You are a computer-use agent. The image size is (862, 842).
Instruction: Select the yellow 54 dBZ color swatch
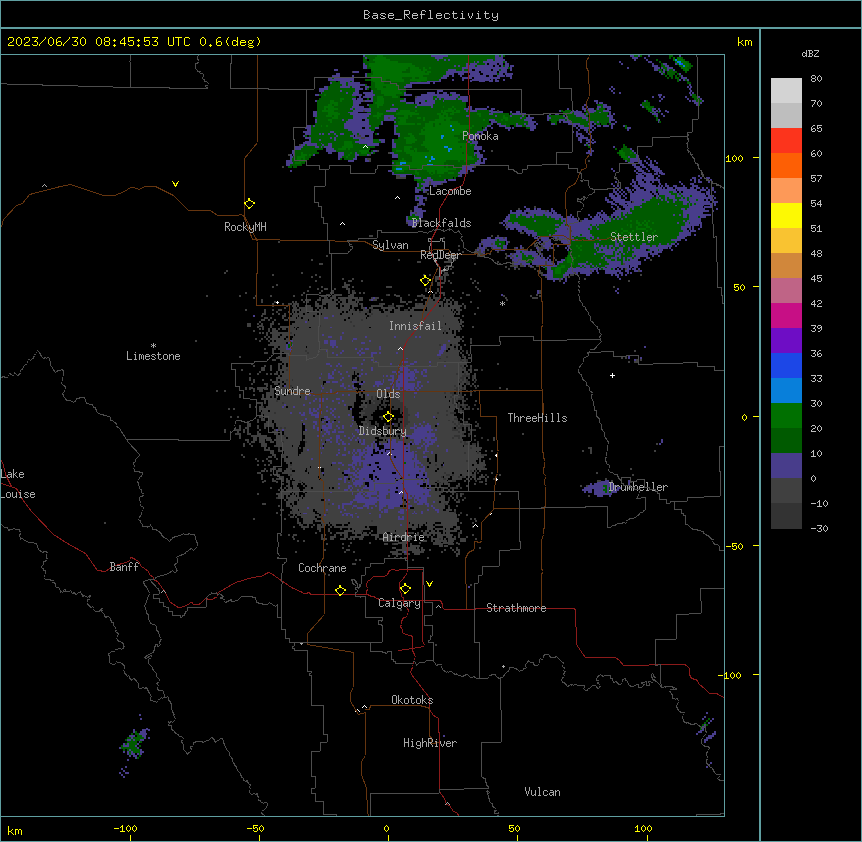coord(786,215)
